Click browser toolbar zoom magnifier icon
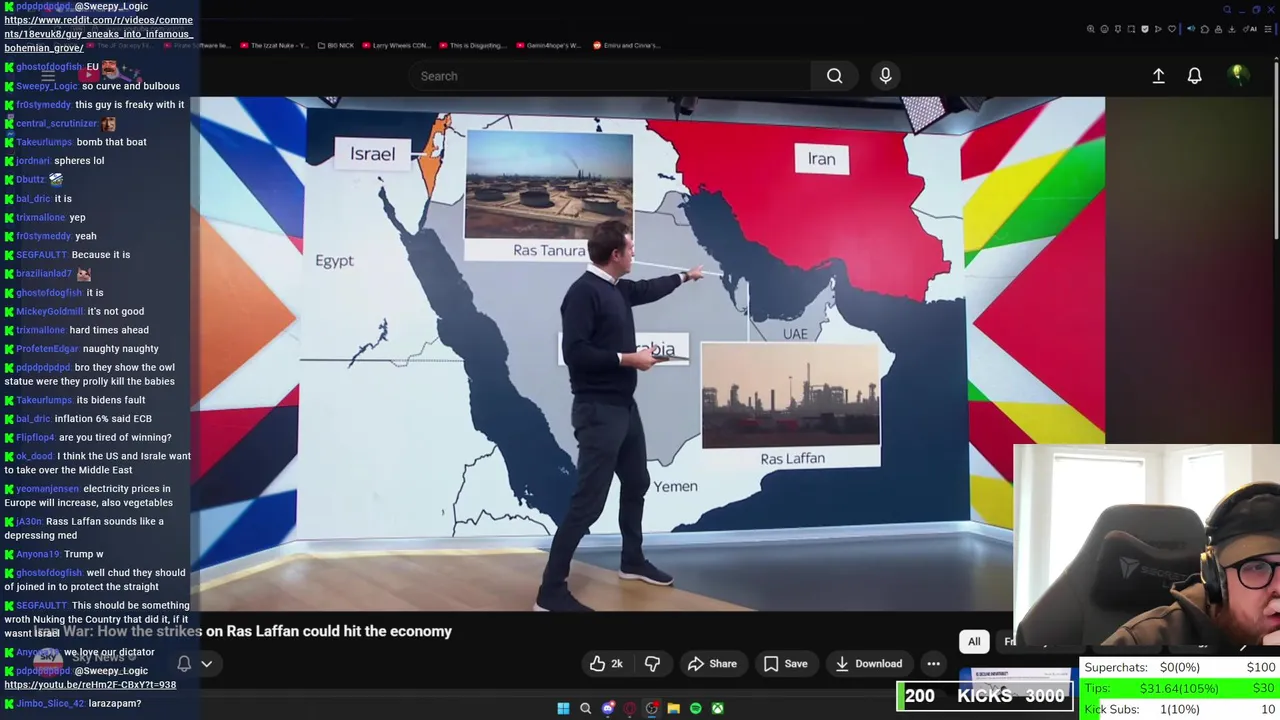Screen dimensions: 1280x720 (1090, 29)
